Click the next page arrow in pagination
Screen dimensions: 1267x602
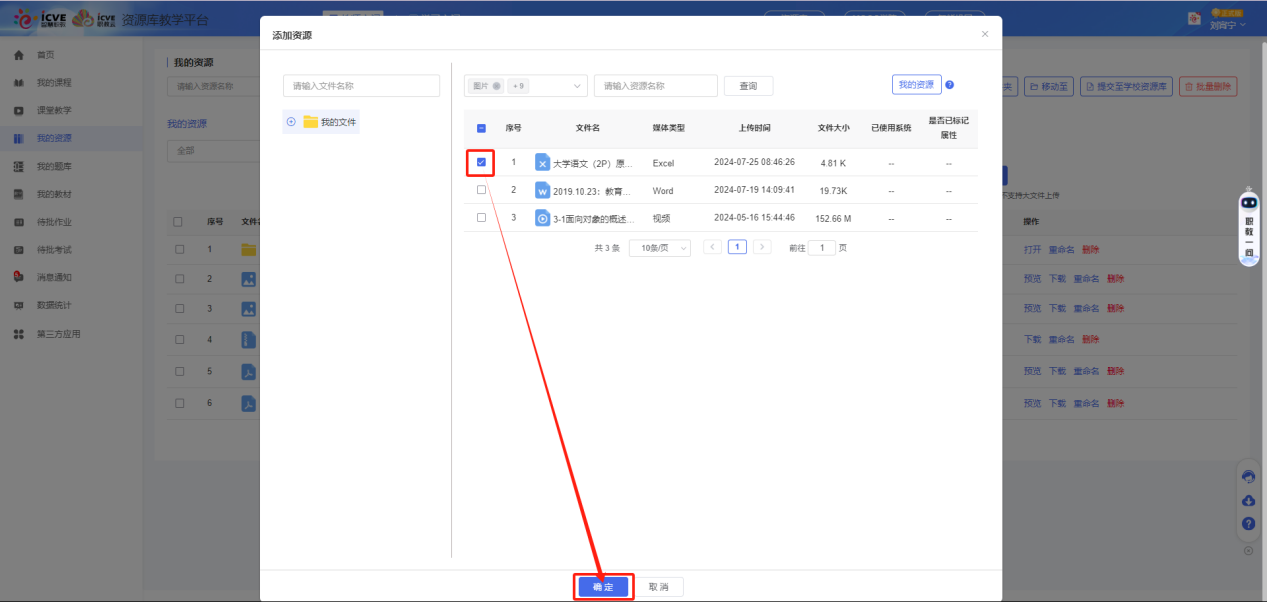(762, 247)
